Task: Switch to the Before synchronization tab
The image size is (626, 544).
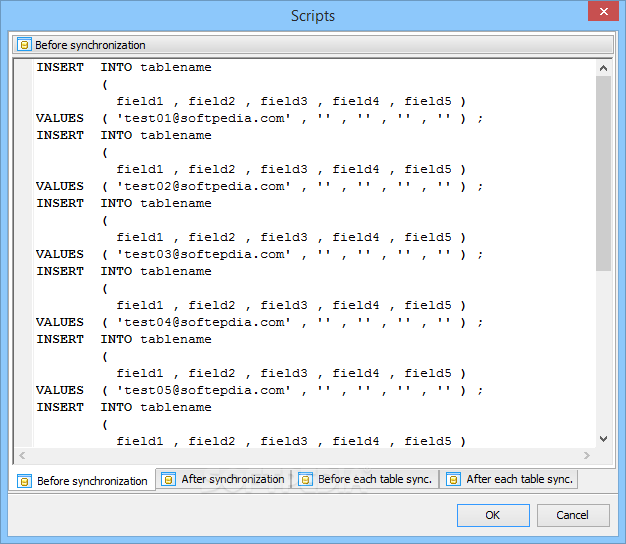Action: 82,480
